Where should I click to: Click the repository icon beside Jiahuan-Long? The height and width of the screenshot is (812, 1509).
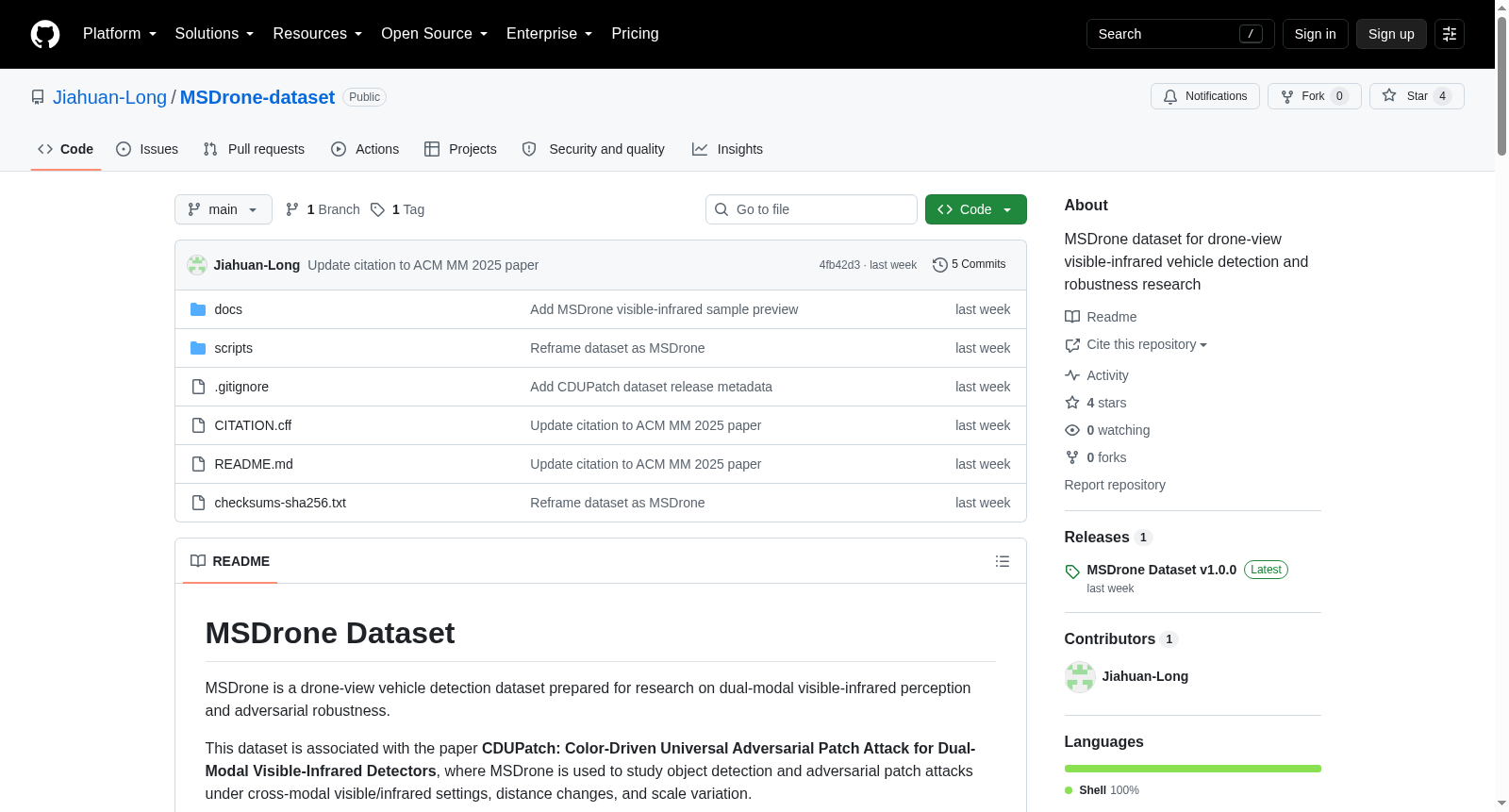[38, 97]
